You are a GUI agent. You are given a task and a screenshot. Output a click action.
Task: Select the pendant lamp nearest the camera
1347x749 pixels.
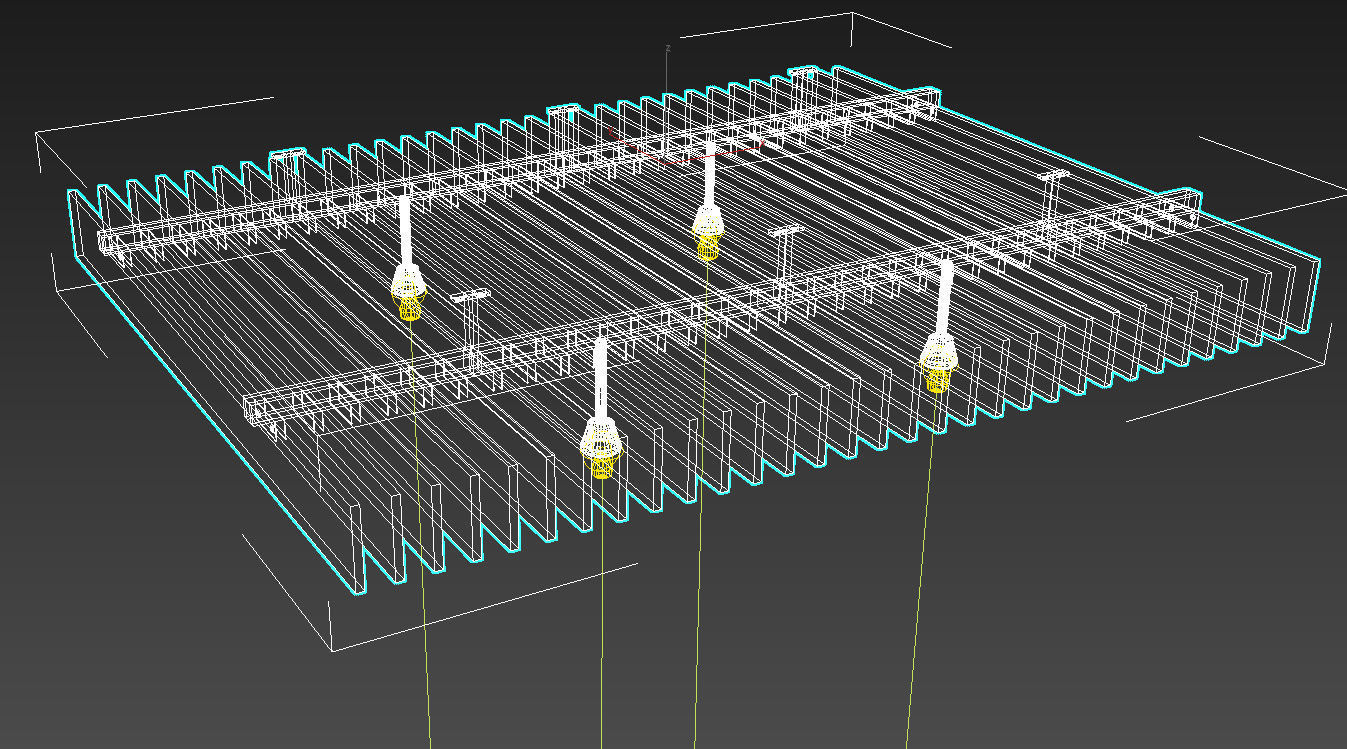(601, 408)
